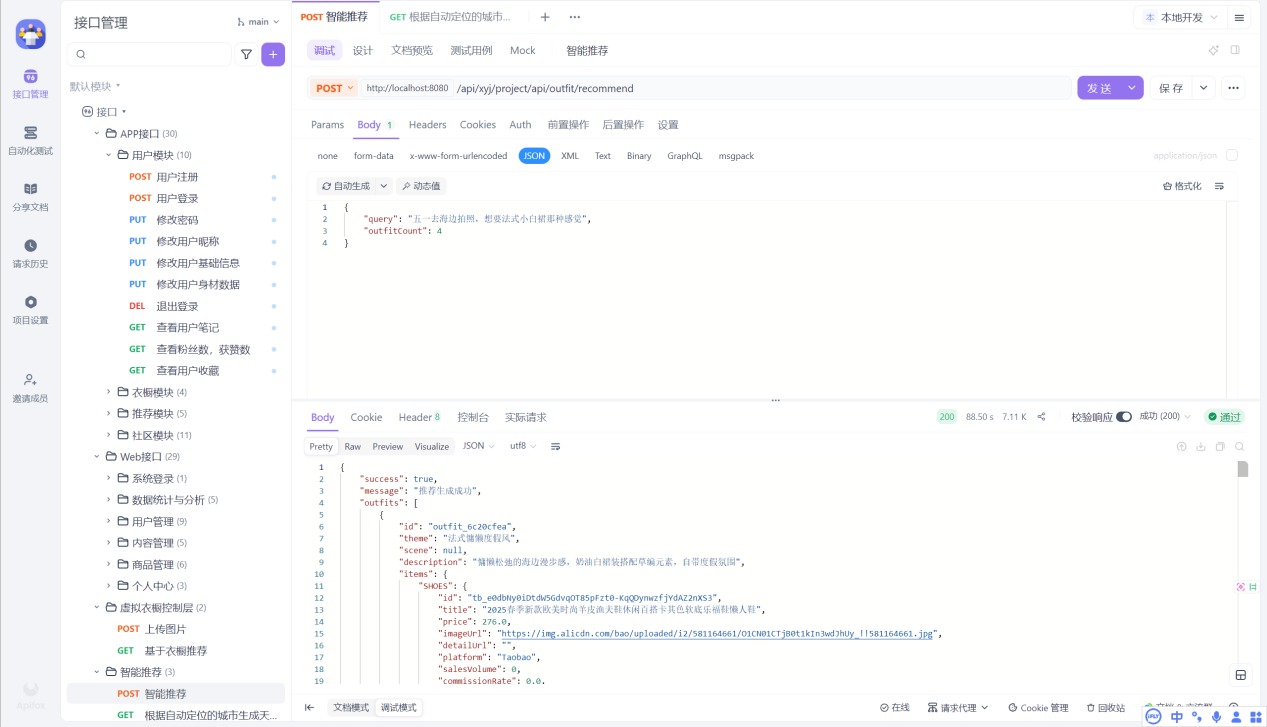The height and width of the screenshot is (727, 1267).
Task: Search within the response using magnifier icon
Action: [1239, 447]
